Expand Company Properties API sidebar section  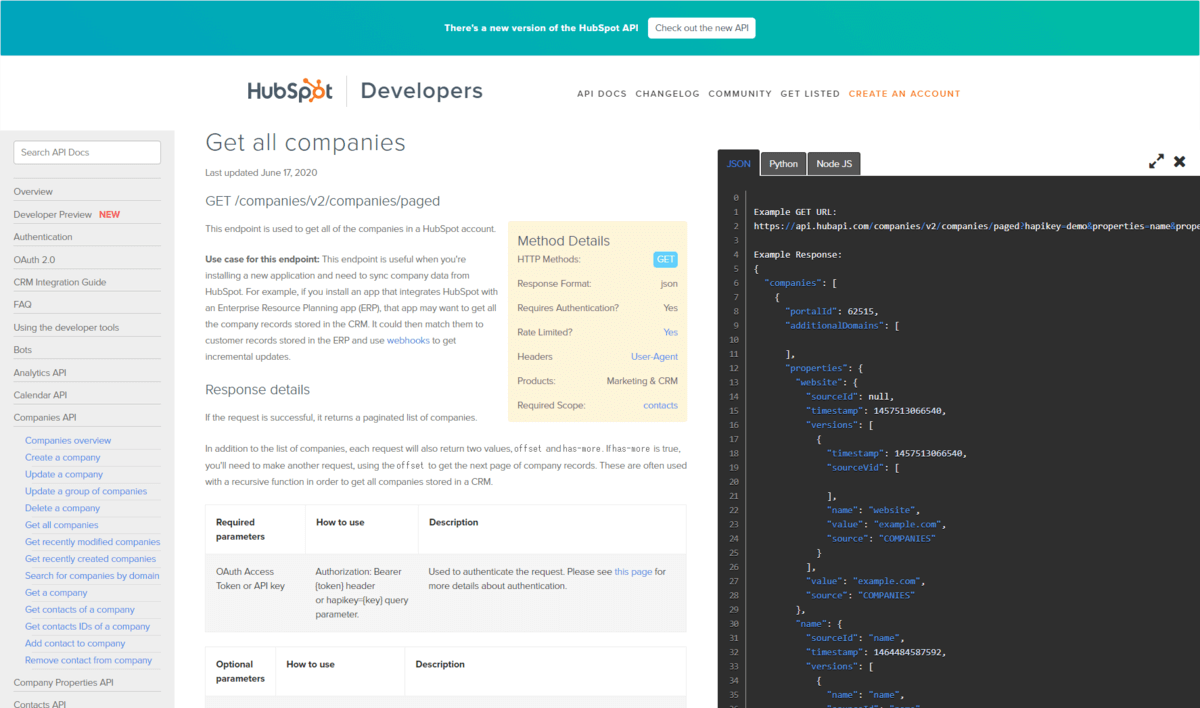(x=63, y=682)
